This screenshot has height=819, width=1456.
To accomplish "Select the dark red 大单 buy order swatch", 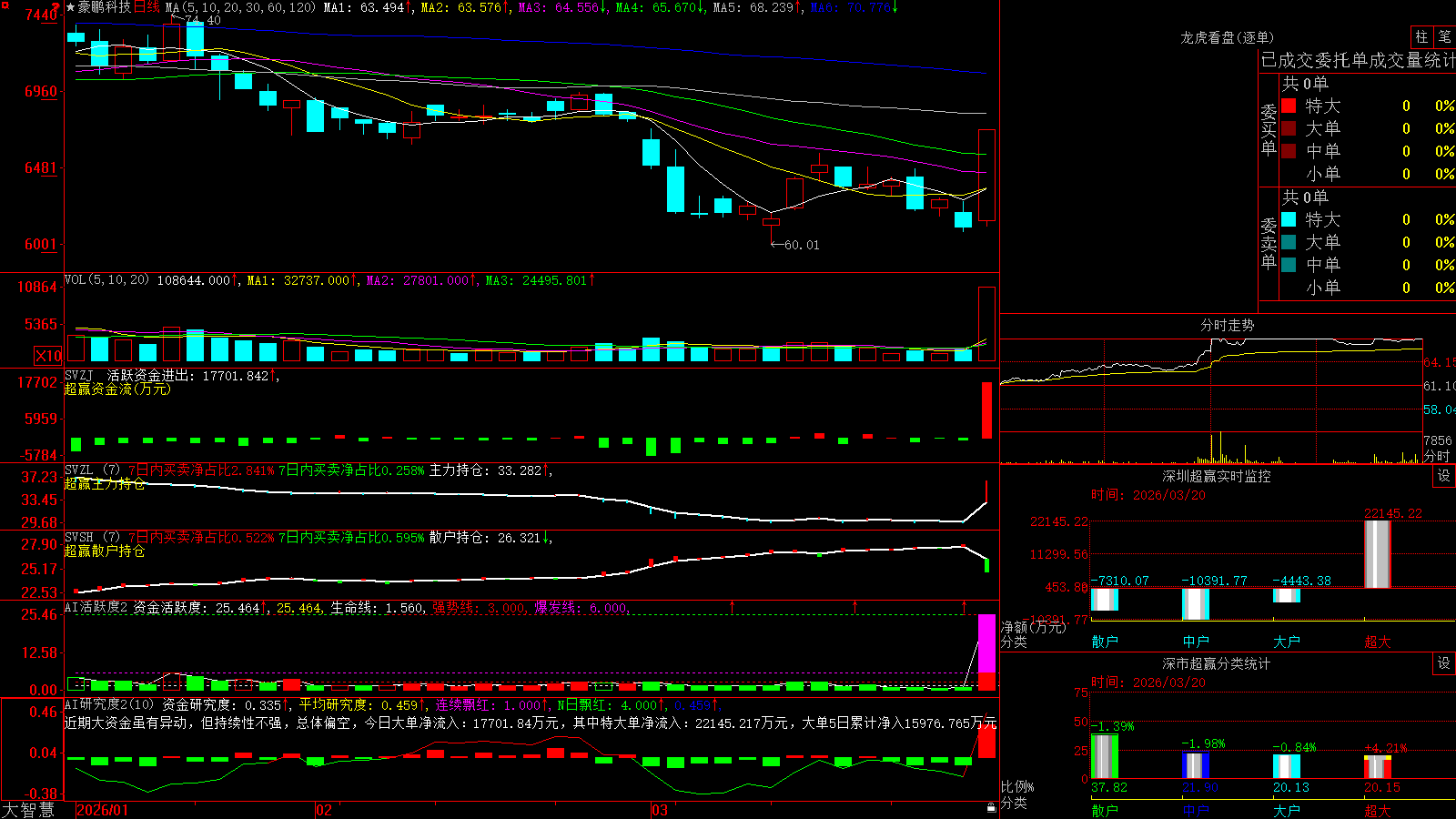I will (x=1289, y=128).
